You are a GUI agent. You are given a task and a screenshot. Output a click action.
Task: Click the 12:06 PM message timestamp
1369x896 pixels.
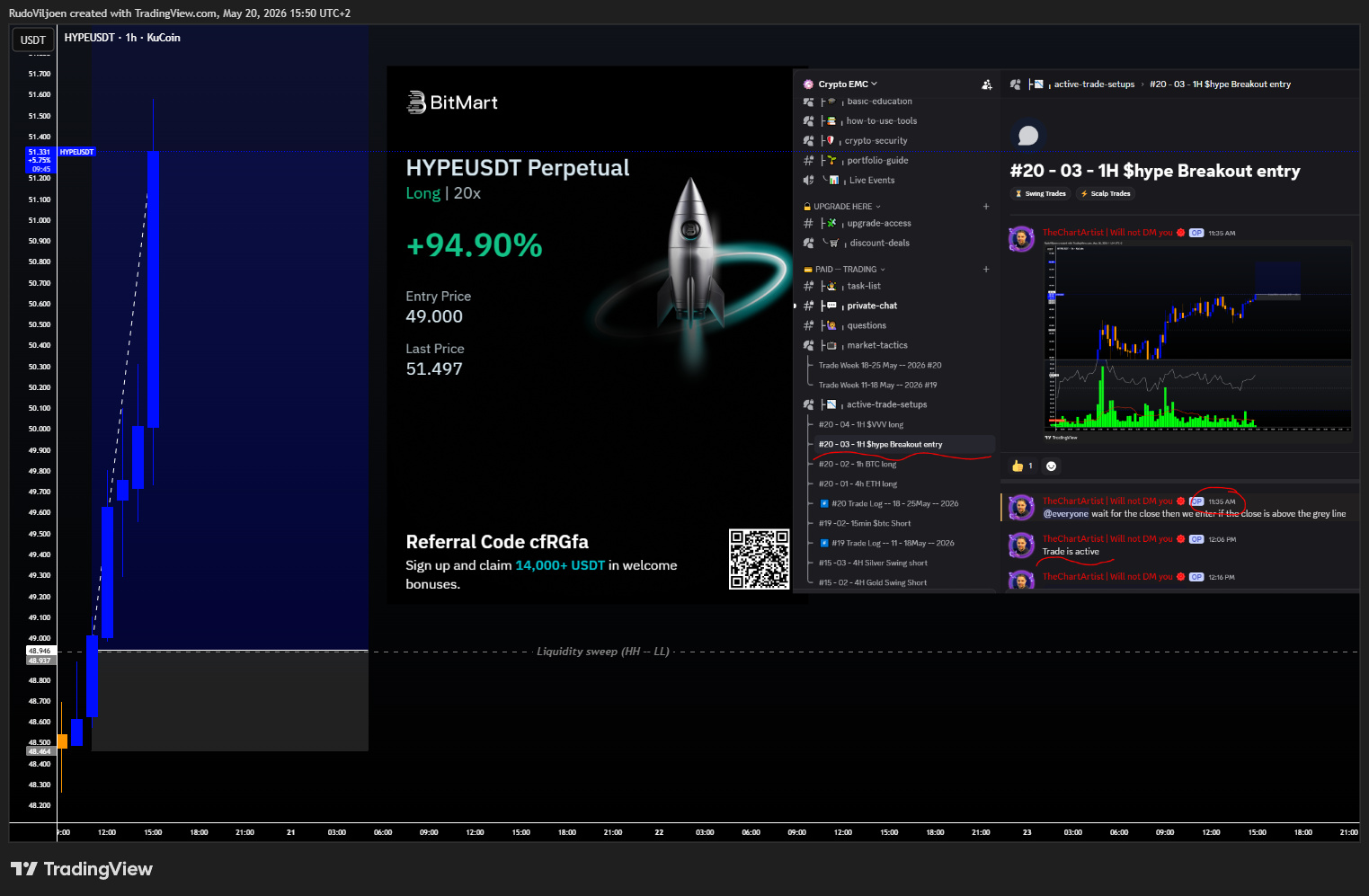point(1222,540)
